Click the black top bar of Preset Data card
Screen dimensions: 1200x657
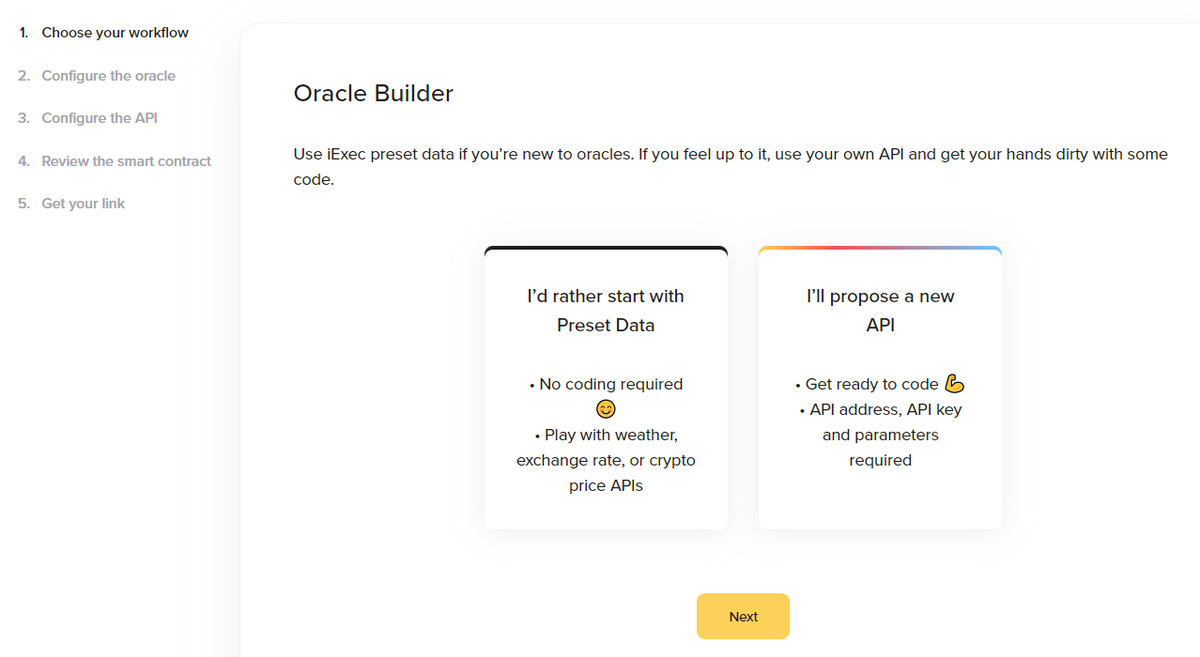[606, 248]
